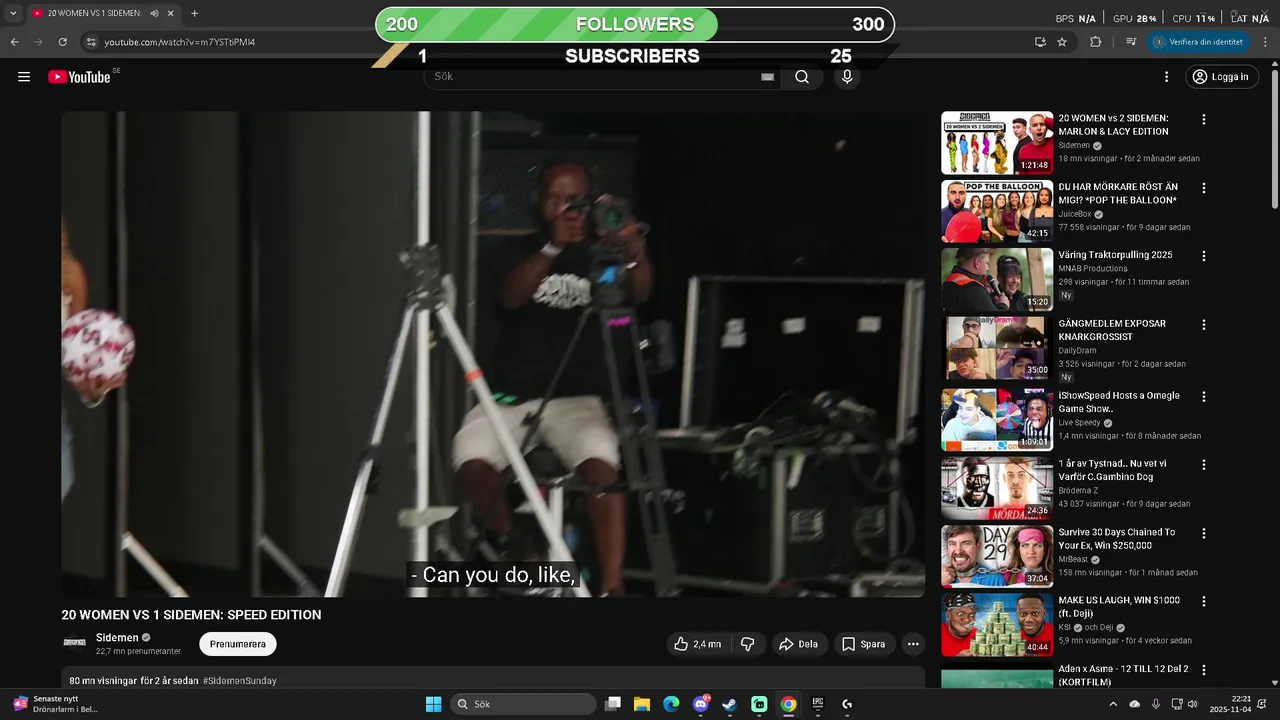Reload the page with the refresh icon
The width and height of the screenshot is (1280, 720).
point(62,42)
